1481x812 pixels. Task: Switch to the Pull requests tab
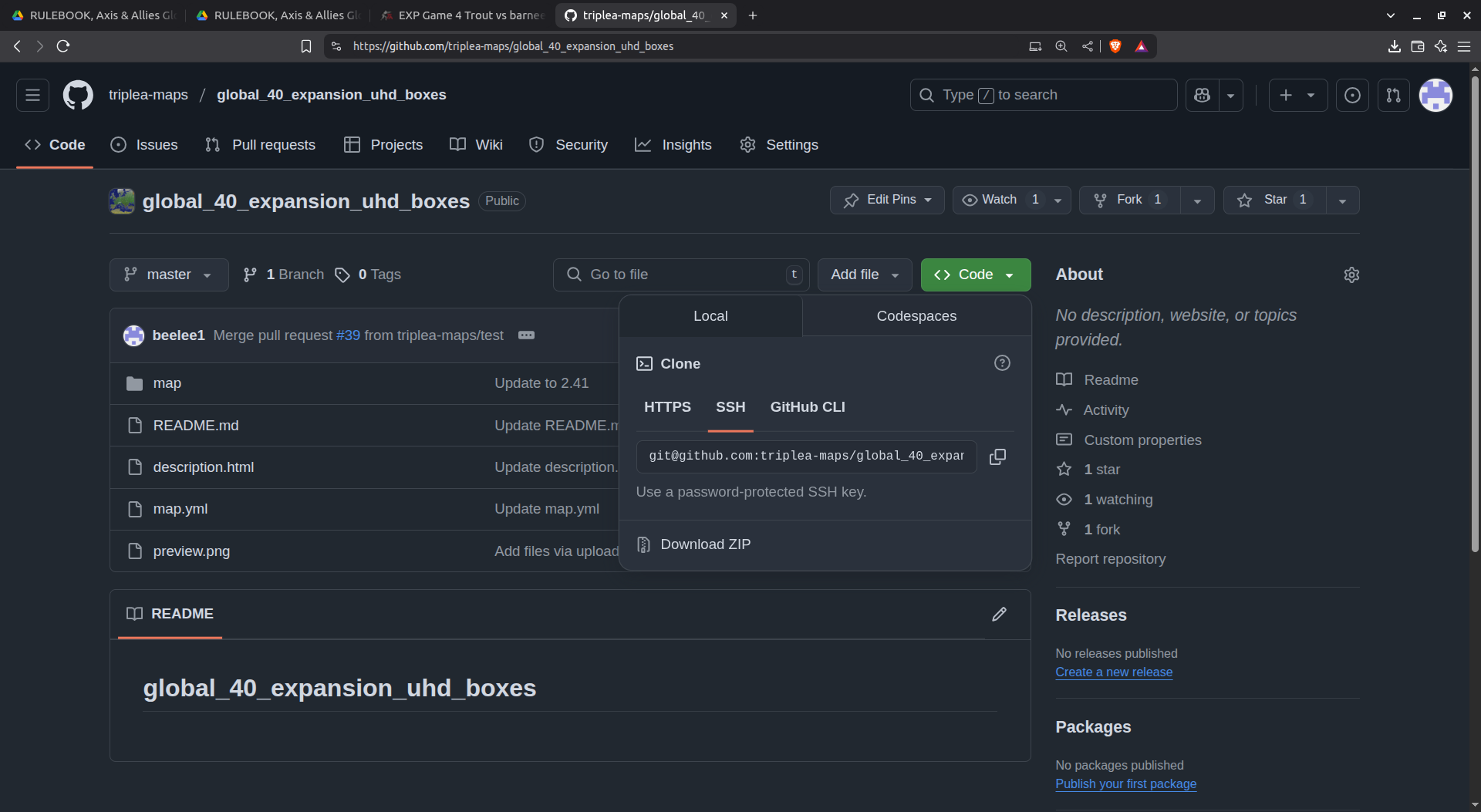260,145
